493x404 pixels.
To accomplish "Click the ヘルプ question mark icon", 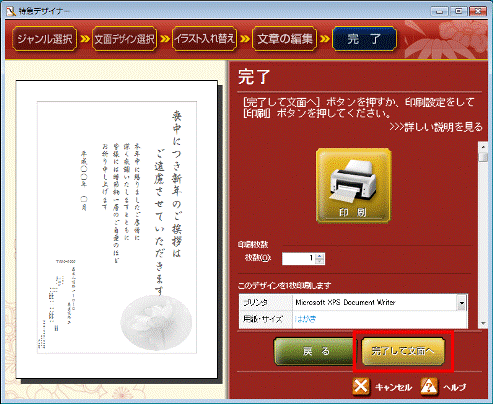I will [429, 387].
